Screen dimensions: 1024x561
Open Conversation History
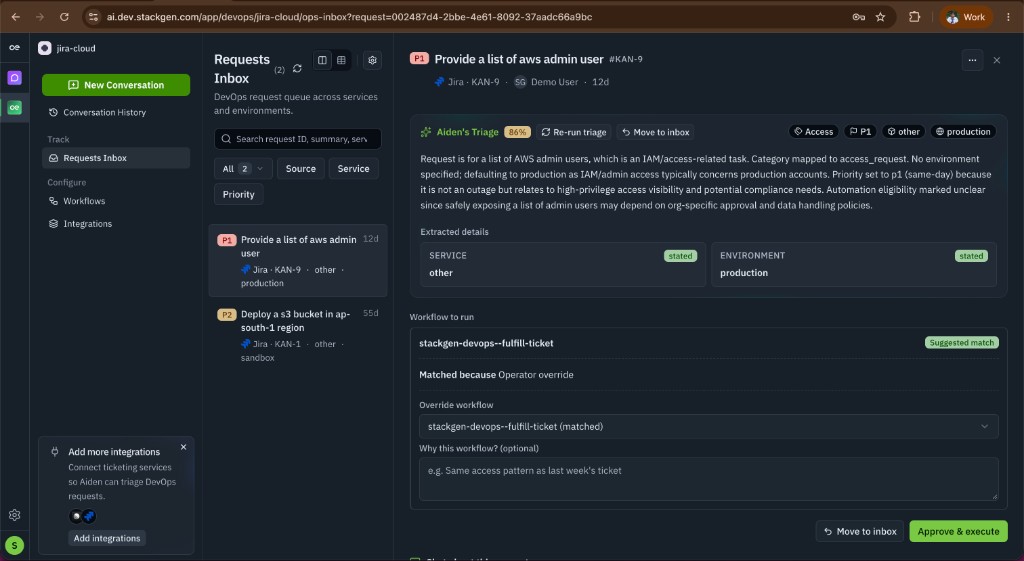[104, 112]
